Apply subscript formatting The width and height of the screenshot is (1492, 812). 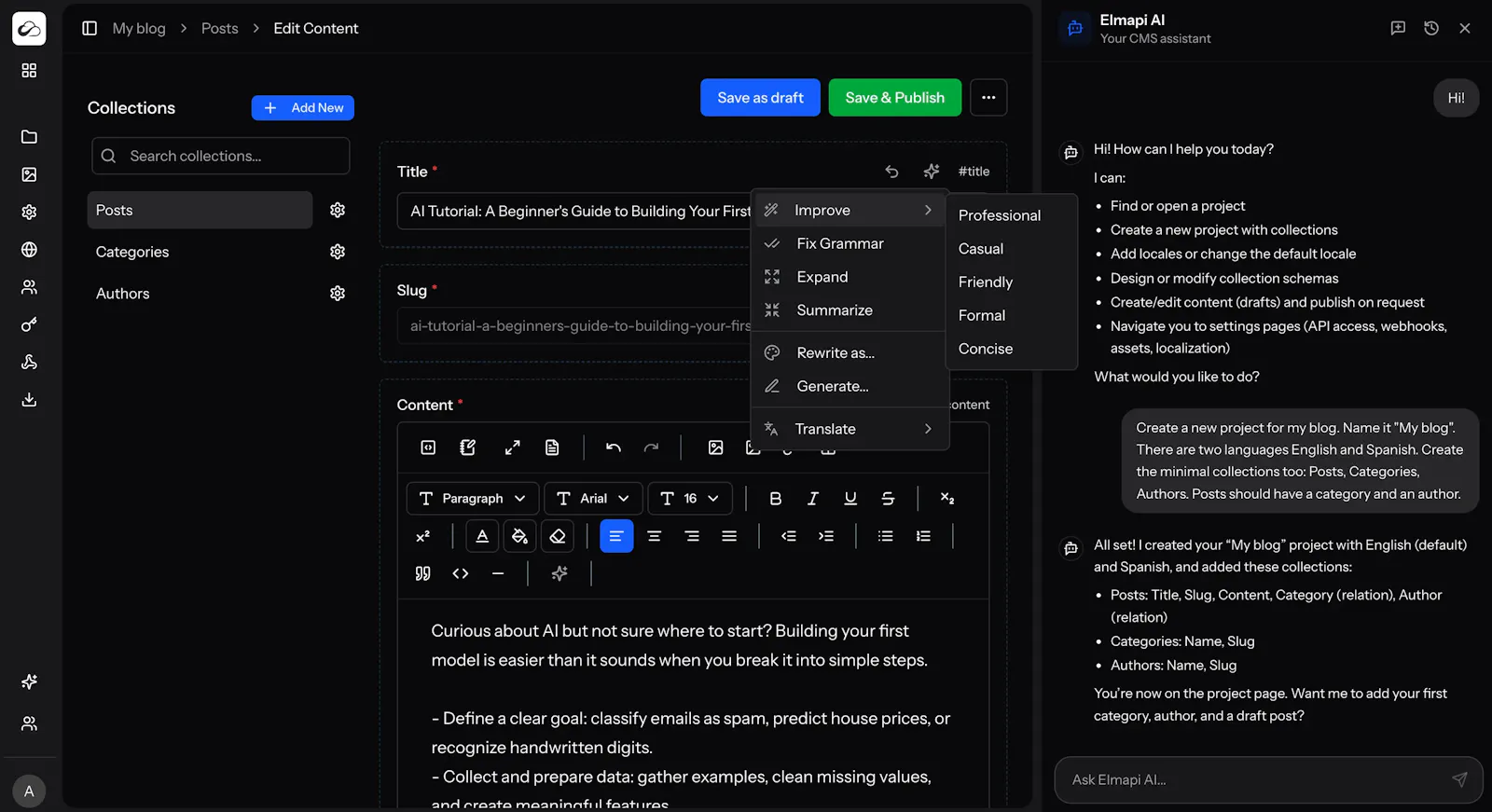pos(947,499)
